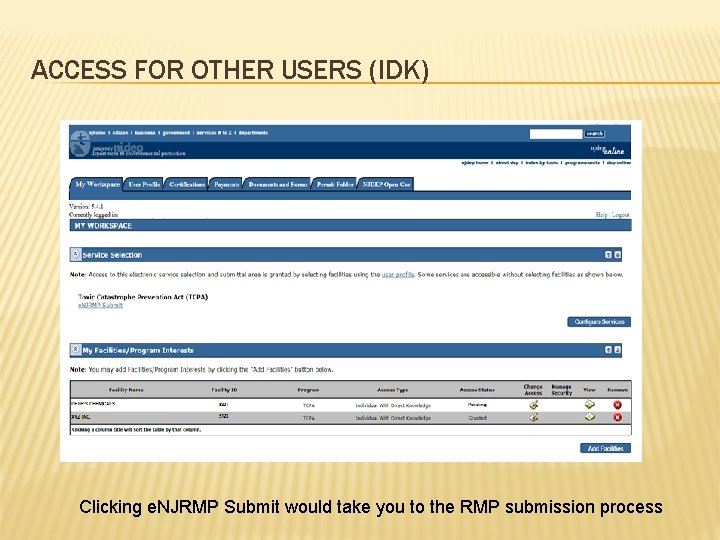Remove the Granted facility with red X

tap(617, 417)
